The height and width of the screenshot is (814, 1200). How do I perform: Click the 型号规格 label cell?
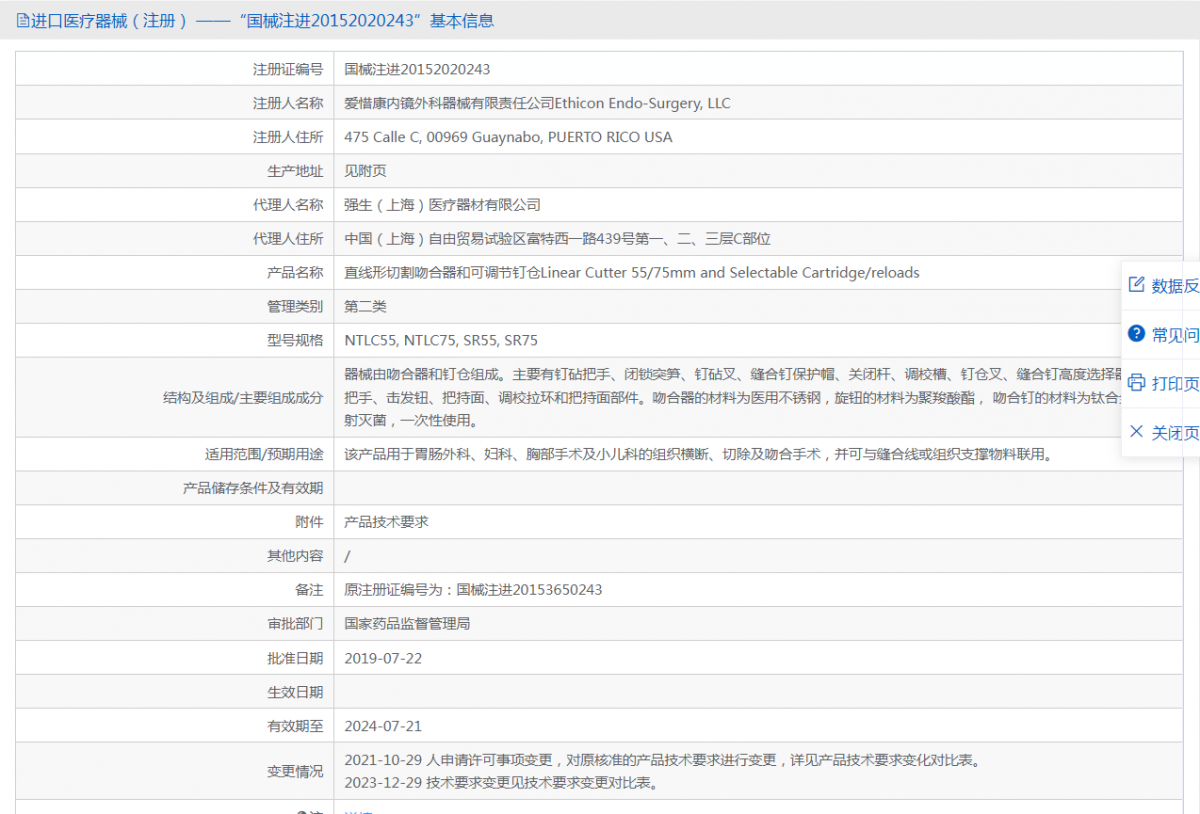coord(175,341)
